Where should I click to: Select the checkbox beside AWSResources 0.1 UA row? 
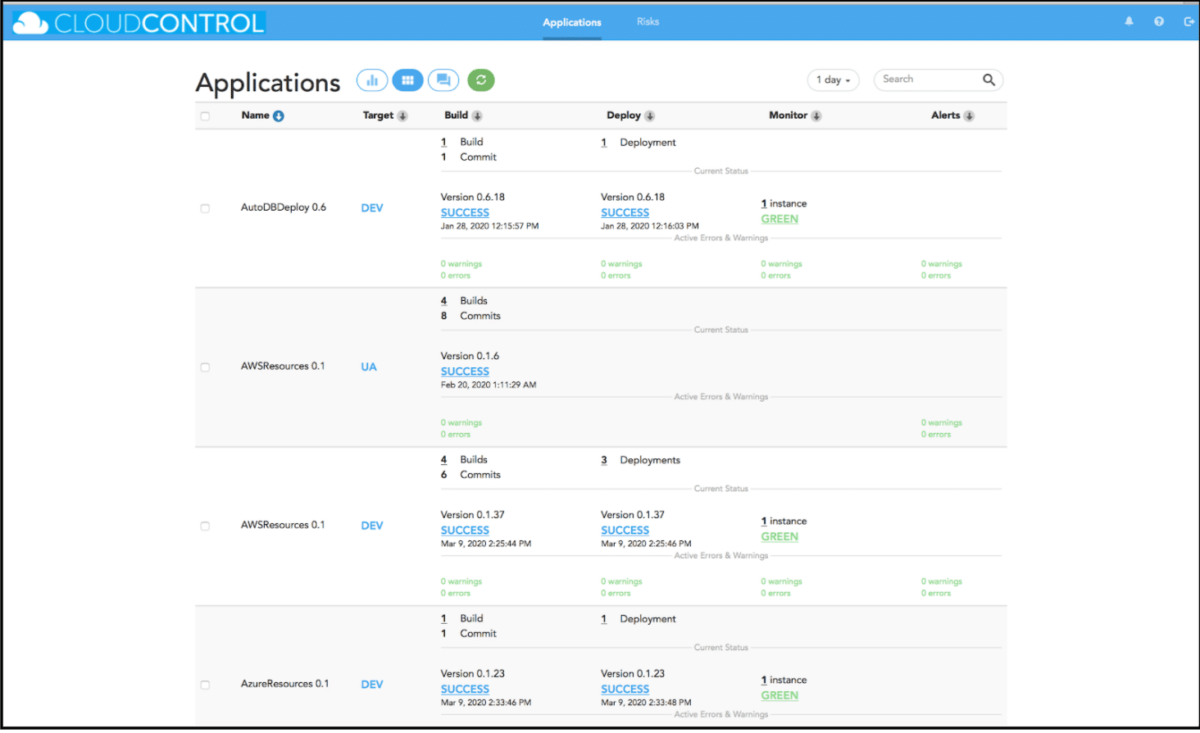pyautogui.click(x=205, y=366)
